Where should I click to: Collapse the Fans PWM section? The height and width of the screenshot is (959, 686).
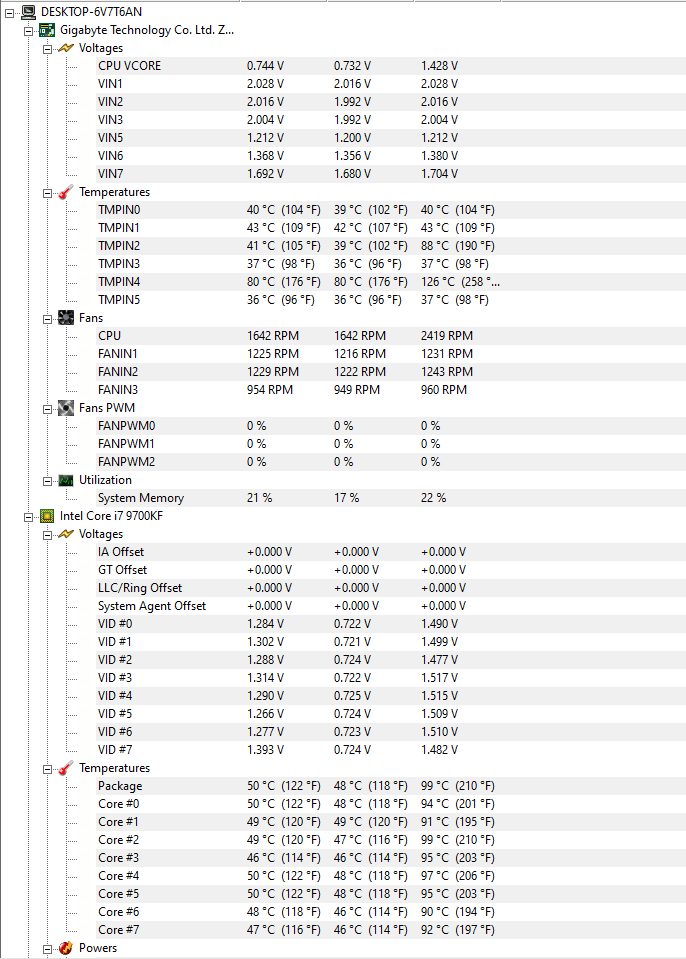click(x=47, y=409)
